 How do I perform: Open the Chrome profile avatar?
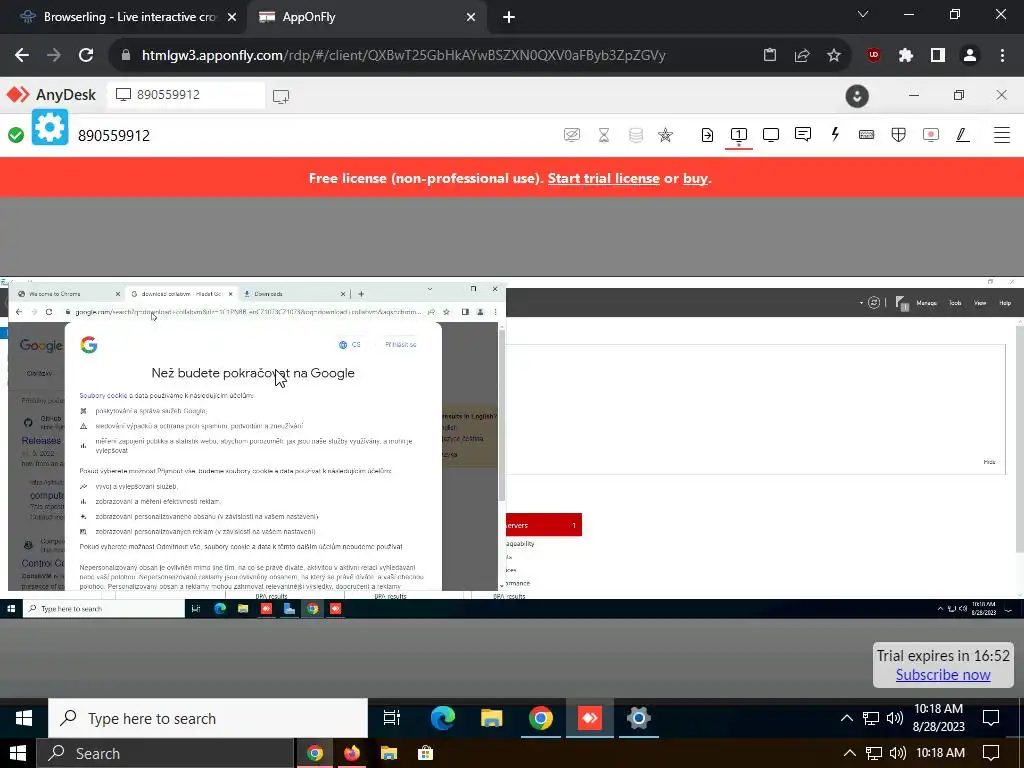pyautogui.click(x=970, y=56)
